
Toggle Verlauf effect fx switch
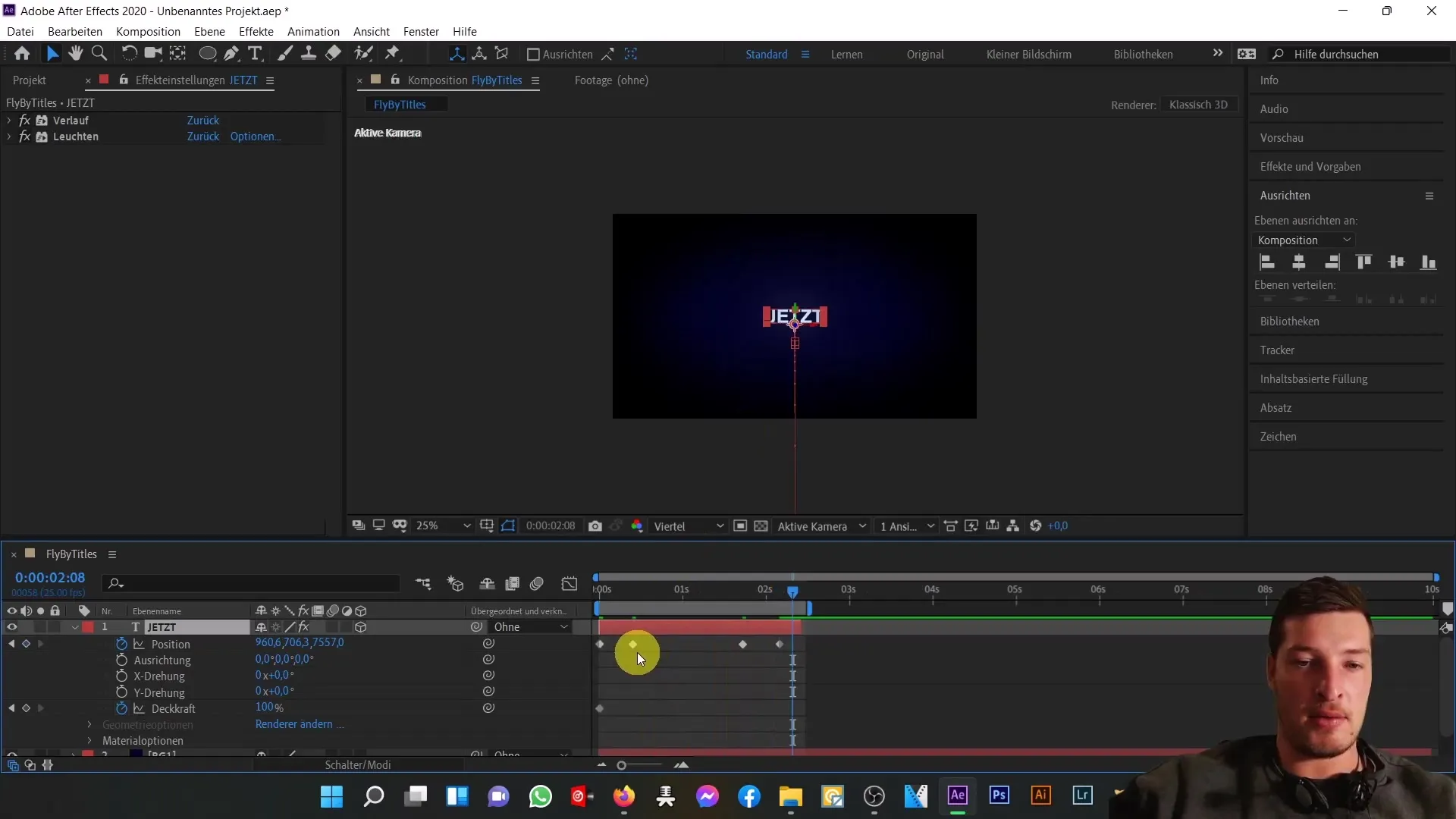pyautogui.click(x=25, y=121)
